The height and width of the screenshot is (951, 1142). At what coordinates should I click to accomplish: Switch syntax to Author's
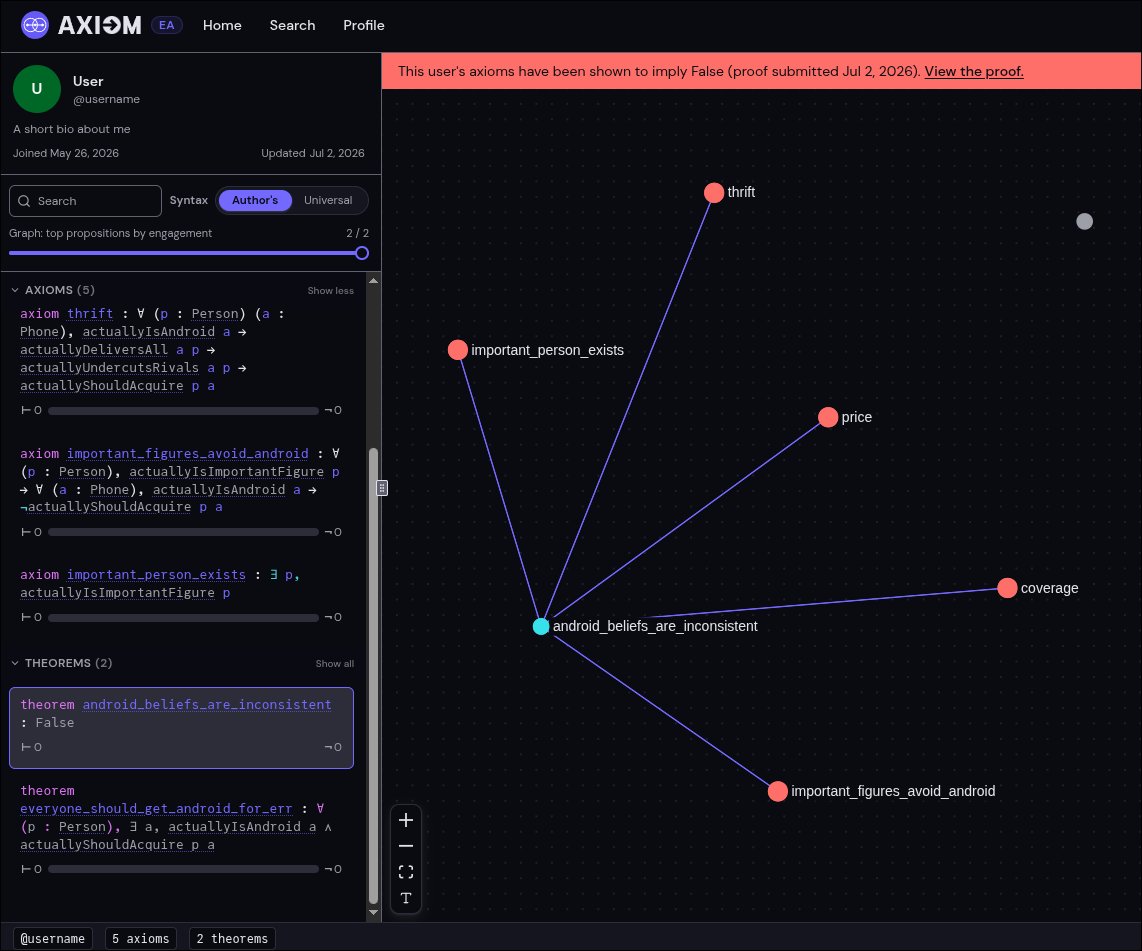(x=255, y=200)
